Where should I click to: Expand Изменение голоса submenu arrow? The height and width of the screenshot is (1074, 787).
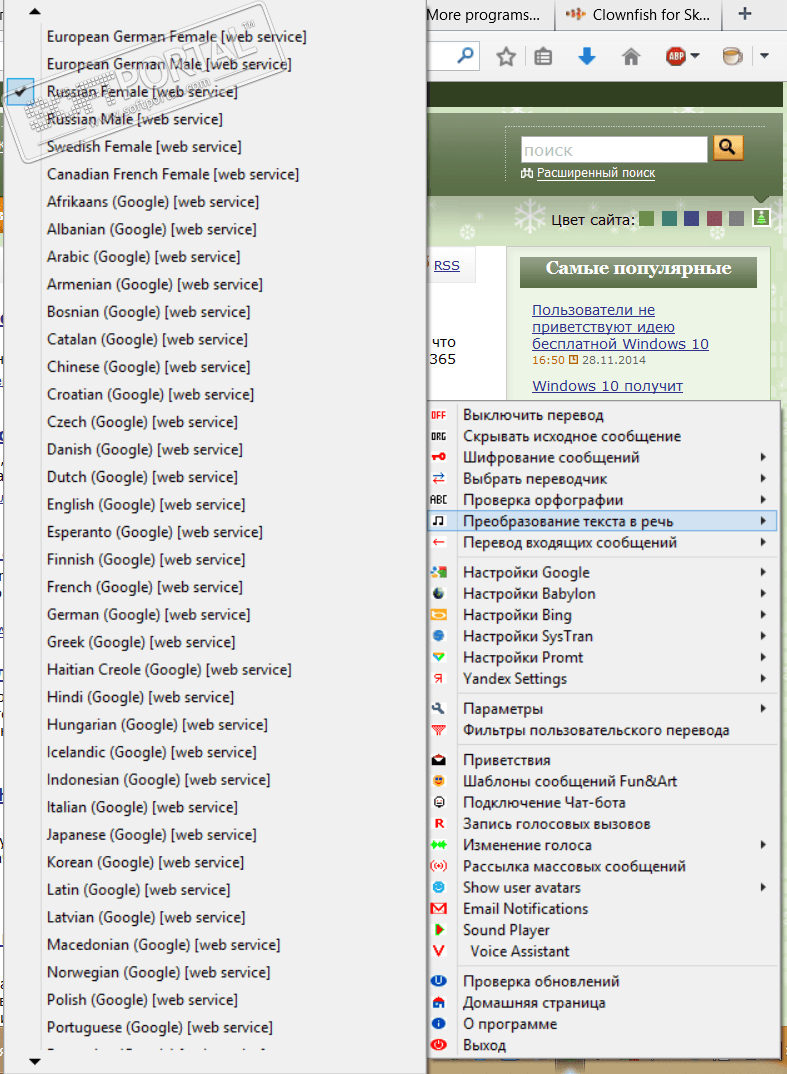(763, 845)
